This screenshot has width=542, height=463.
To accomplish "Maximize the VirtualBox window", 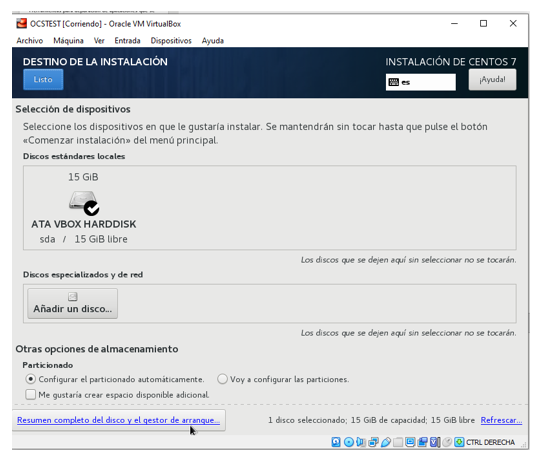I will click(x=484, y=24).
